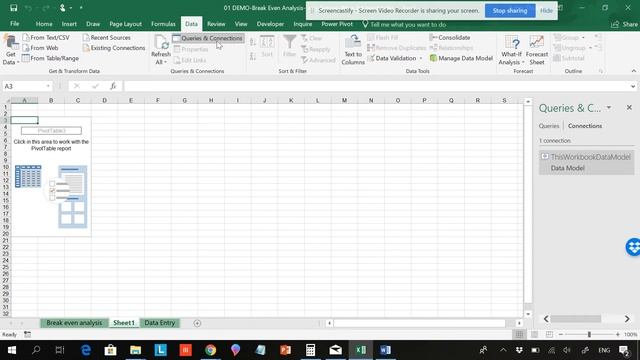Select ThisWorkbookDataModel connection
The width and height of the screenshot is (640, 360).
(587, 162)
